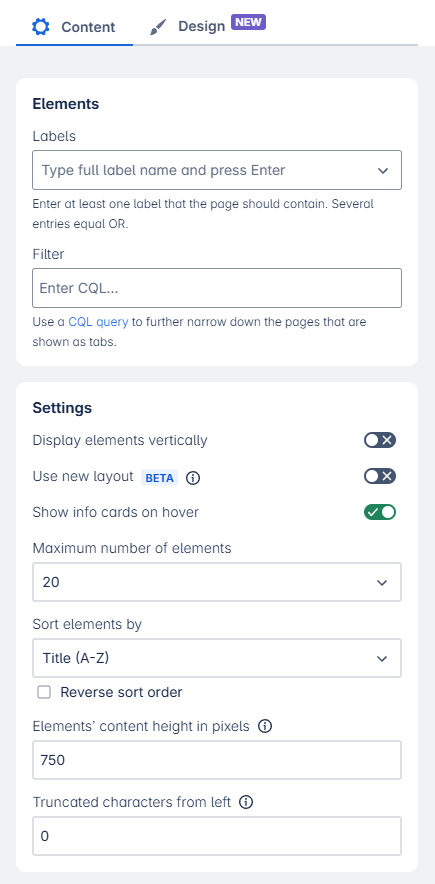The width and height of the screenshot is (435, 884).
Task: Check the Reverse sort order checkbox
Action: click(x=44, y=692)
